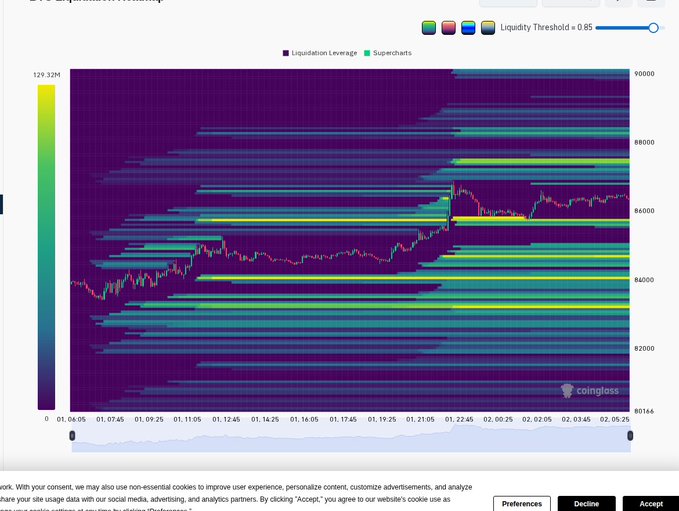Click the Liquidity Threshold slider handle
Screen dimensions: 679x511
(x=653, y=28)
